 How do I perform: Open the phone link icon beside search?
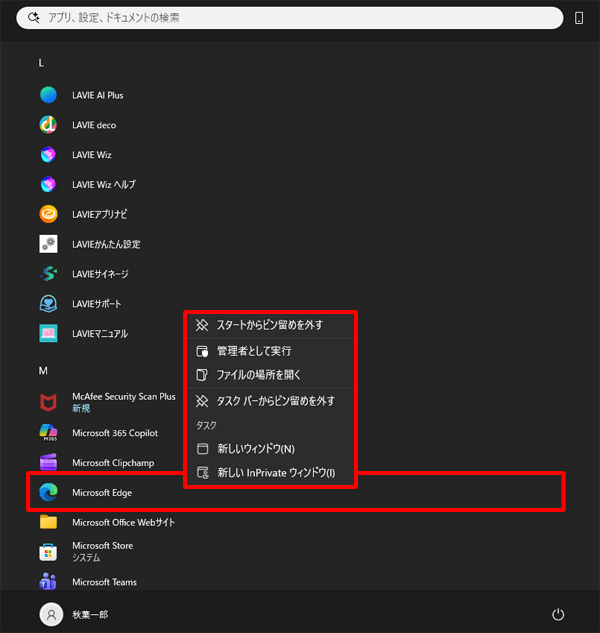579,18
